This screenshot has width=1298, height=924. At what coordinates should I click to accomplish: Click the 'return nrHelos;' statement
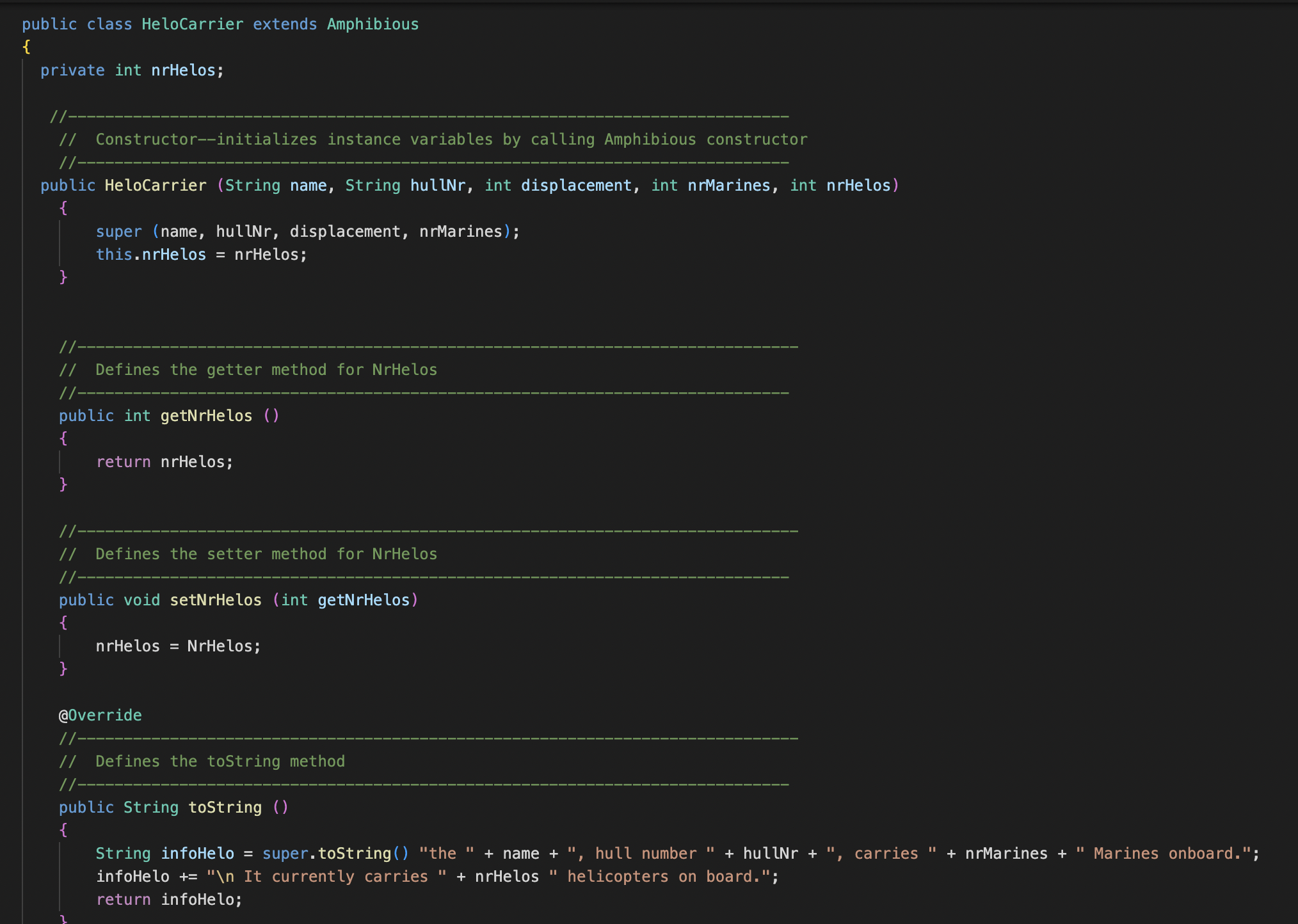pos(165,462)
